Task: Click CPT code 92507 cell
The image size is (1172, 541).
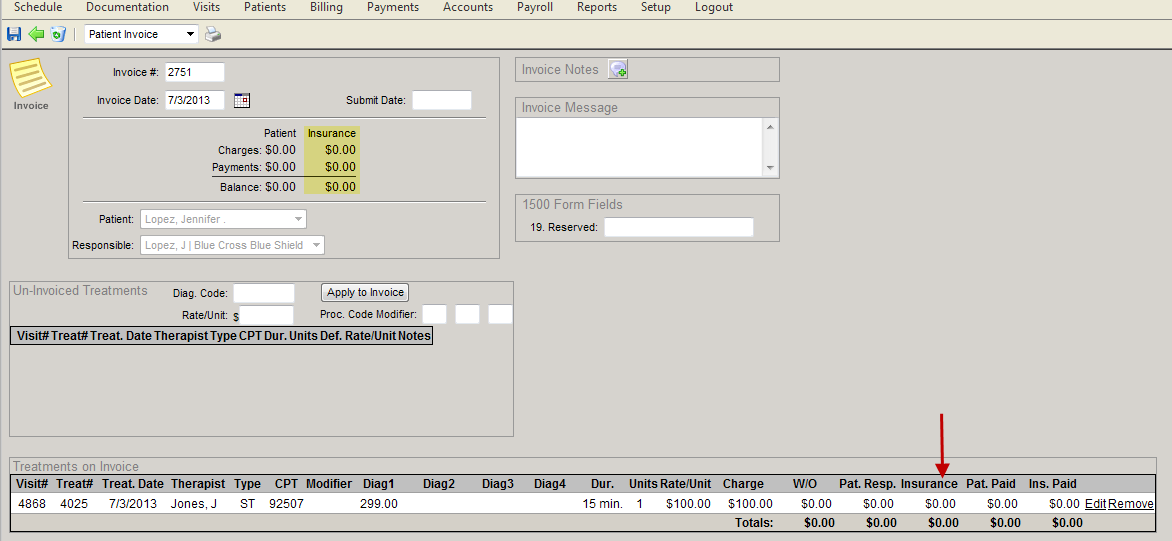Action: pyautogui.click(x=286, y=504)
